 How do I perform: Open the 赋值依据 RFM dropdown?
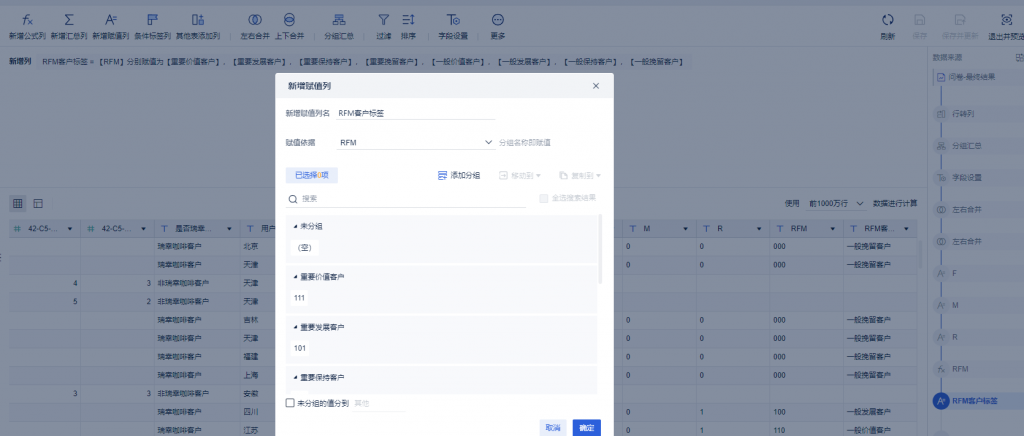coord(416,142)
